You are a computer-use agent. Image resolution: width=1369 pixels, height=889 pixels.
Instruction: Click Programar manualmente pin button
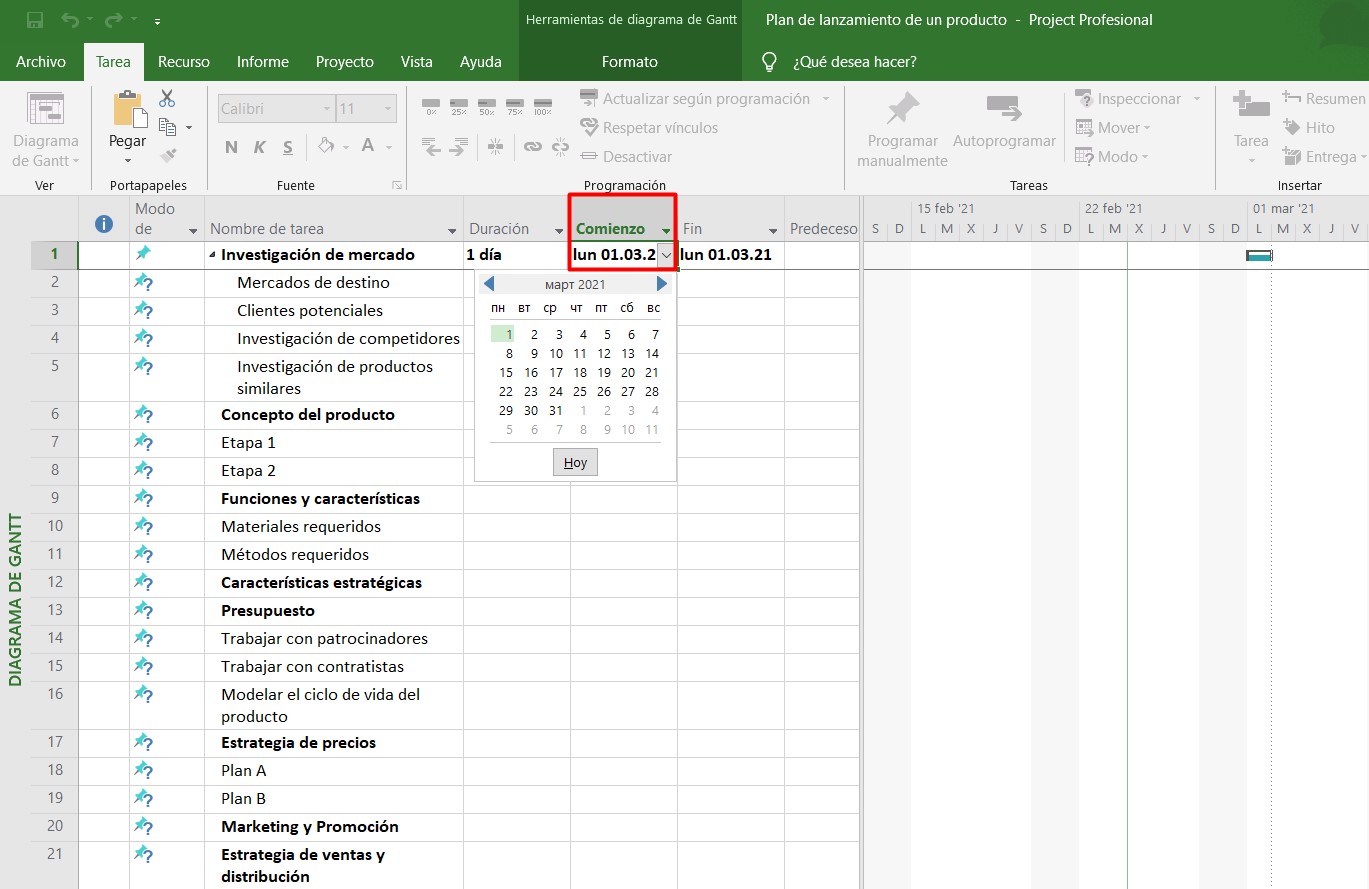[x=902, y=130]
